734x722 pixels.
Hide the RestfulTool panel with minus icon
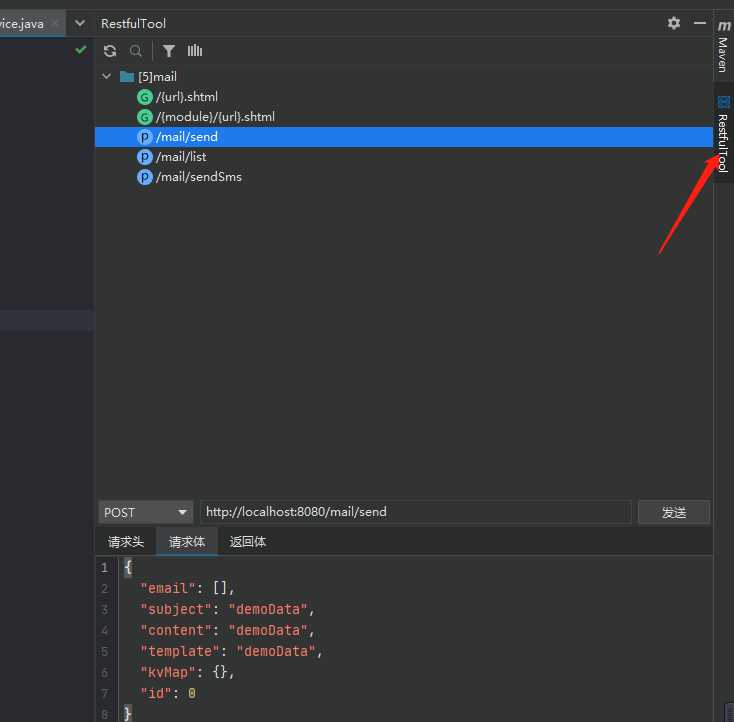point(700,23)
